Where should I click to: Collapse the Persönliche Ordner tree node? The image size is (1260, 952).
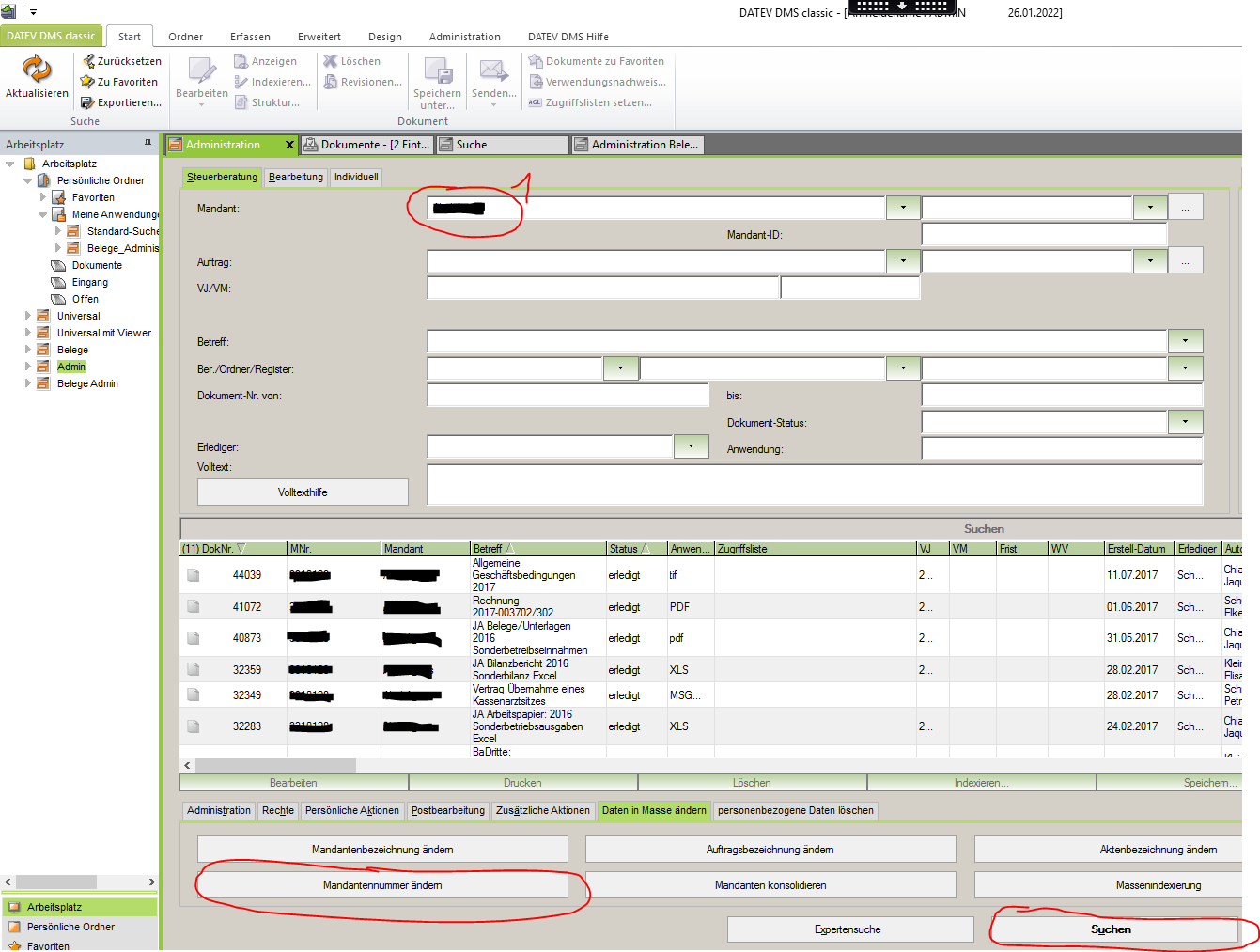(28, 180)
